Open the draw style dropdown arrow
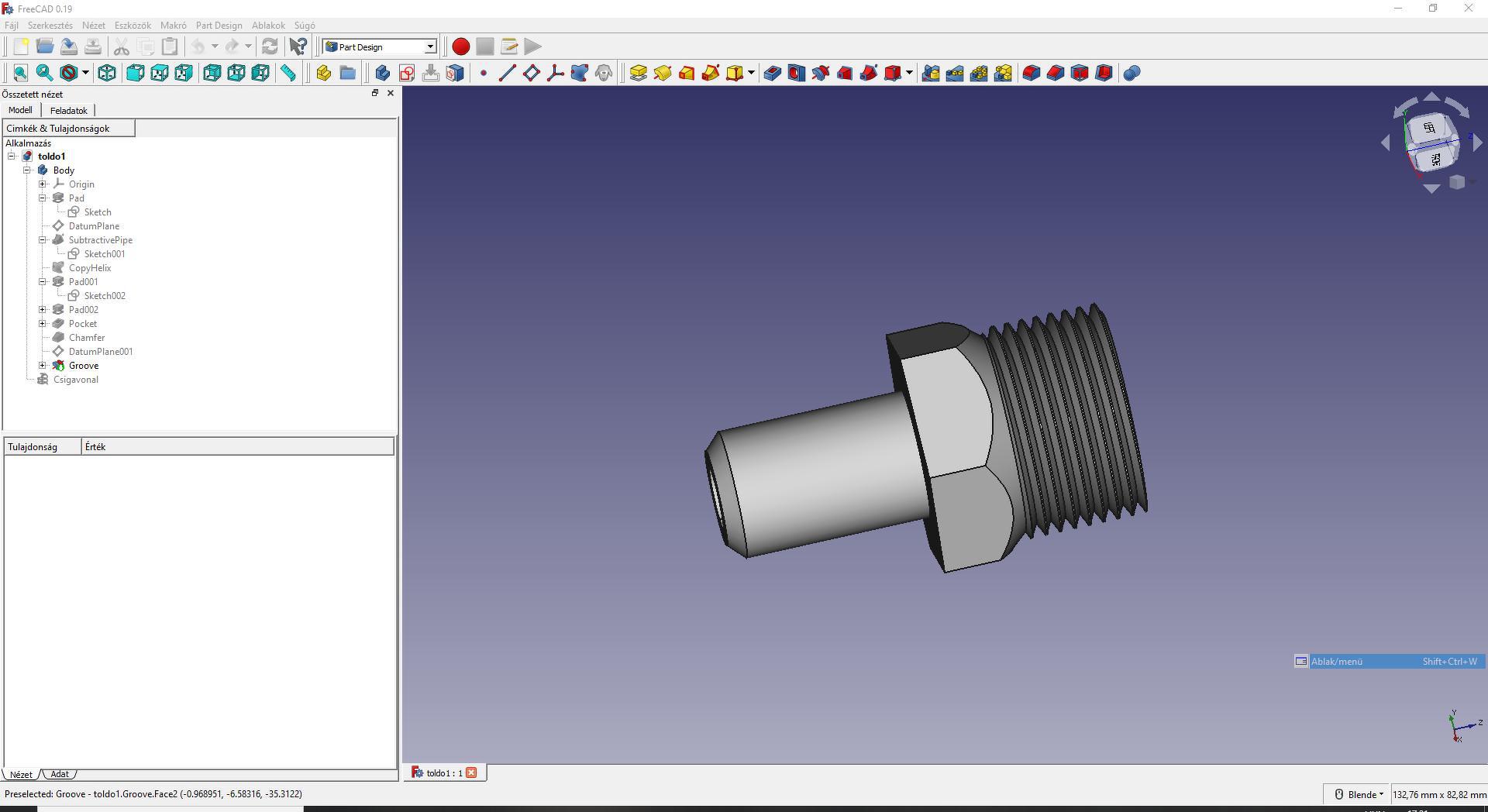 pos(85,73)
